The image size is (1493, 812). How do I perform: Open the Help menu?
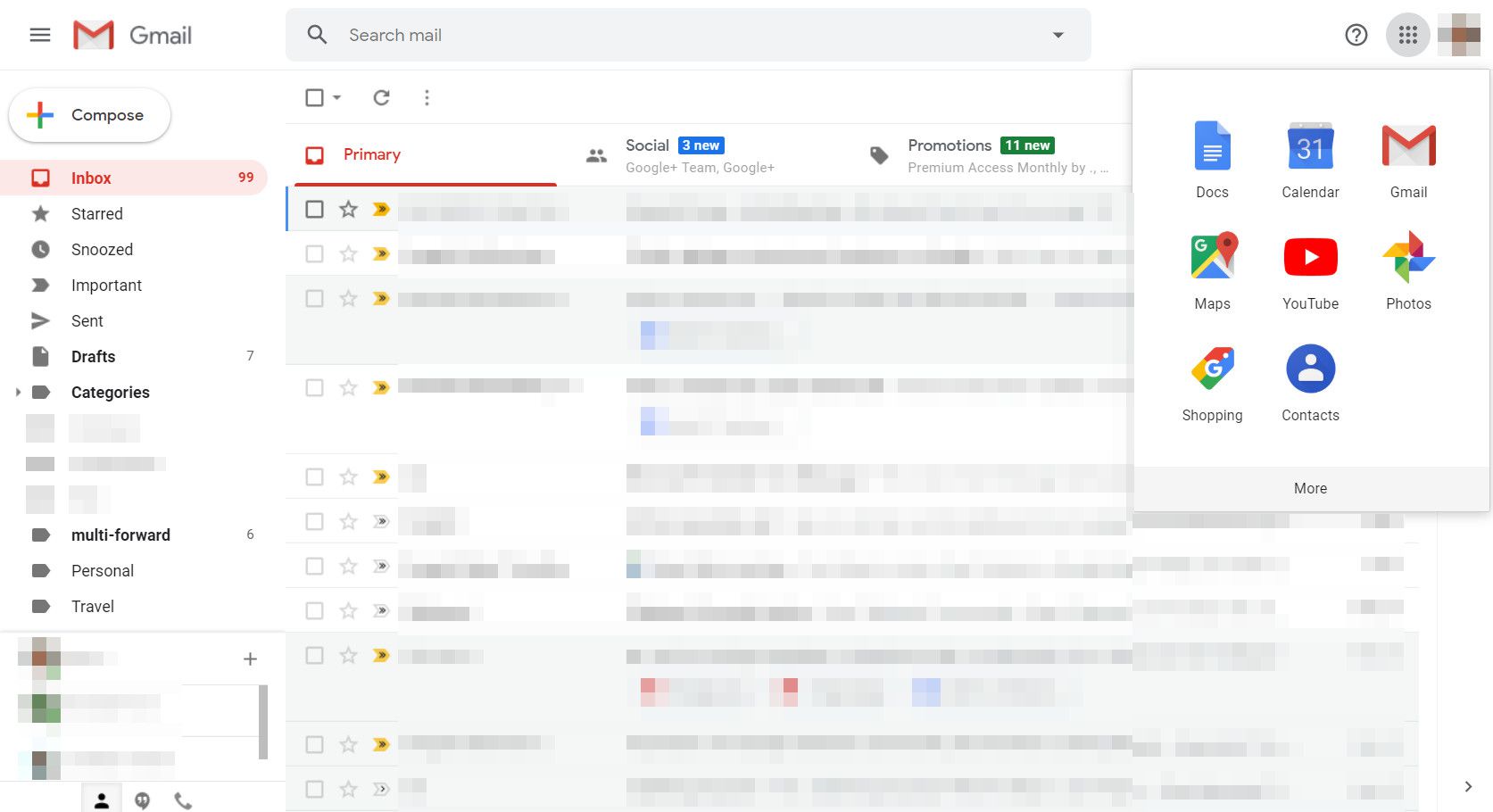click(x=1355, y=35)
